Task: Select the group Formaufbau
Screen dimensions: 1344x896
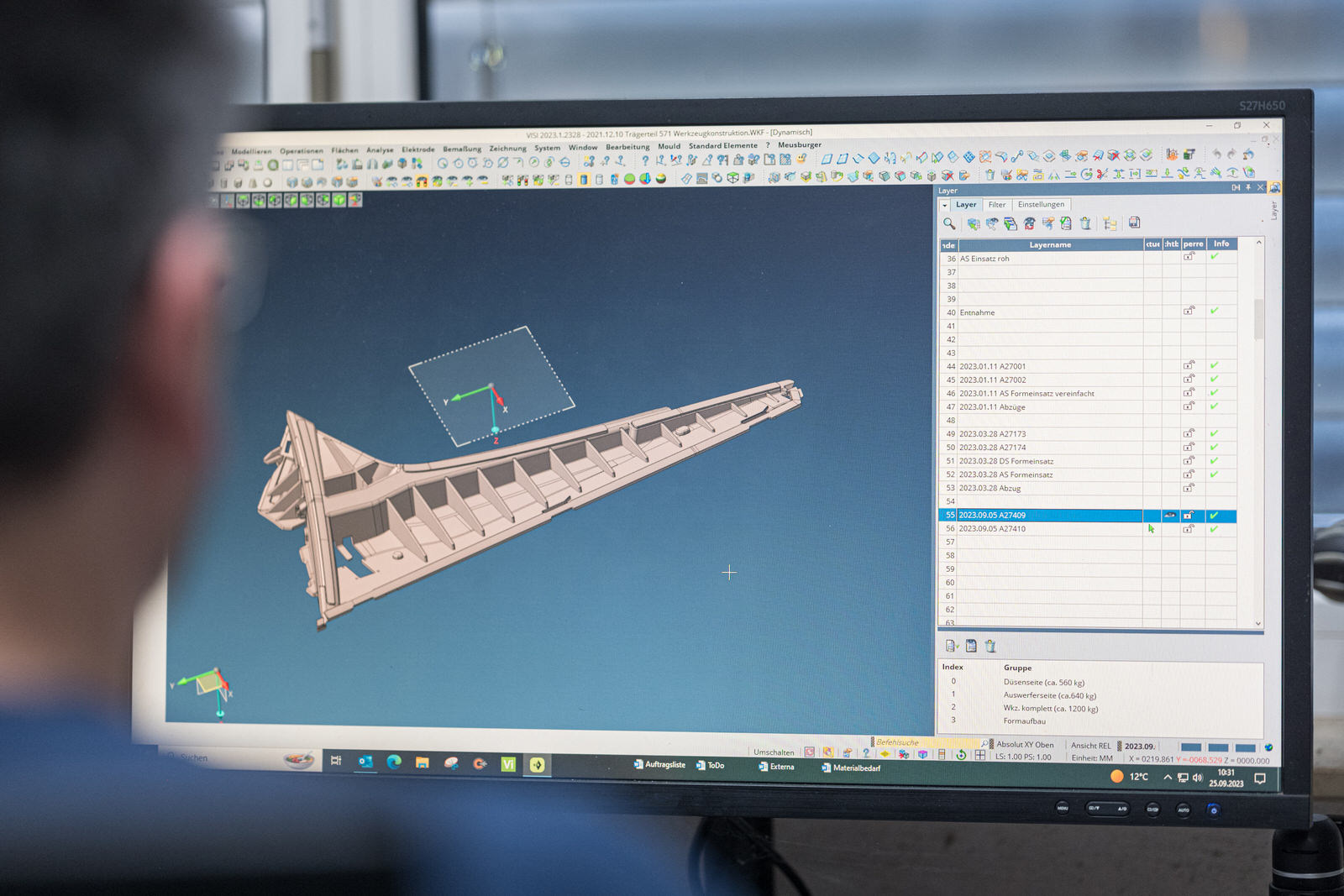Action: [1025, 720]
